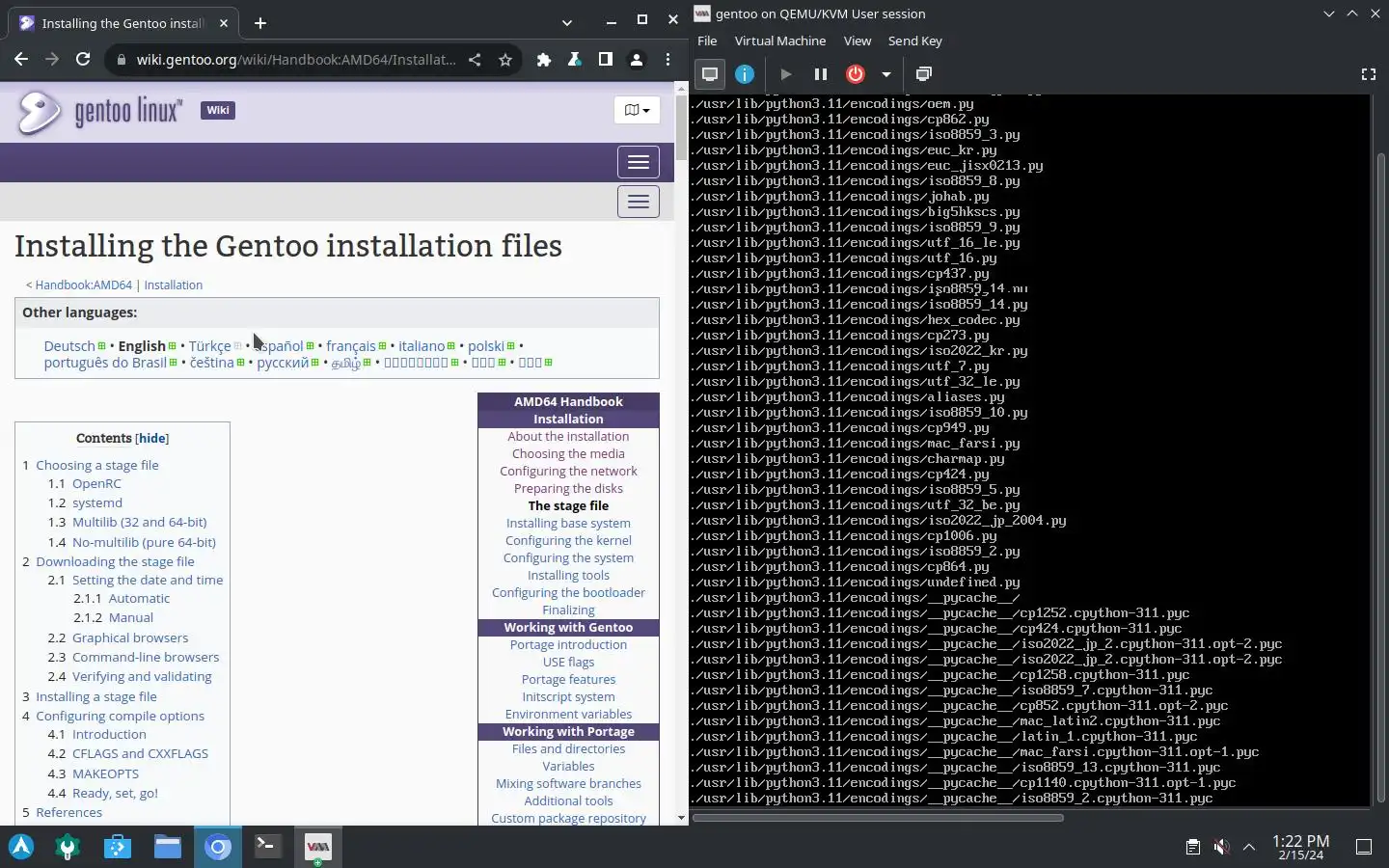Expand the purple bar hamburger menu

[639, 162]
